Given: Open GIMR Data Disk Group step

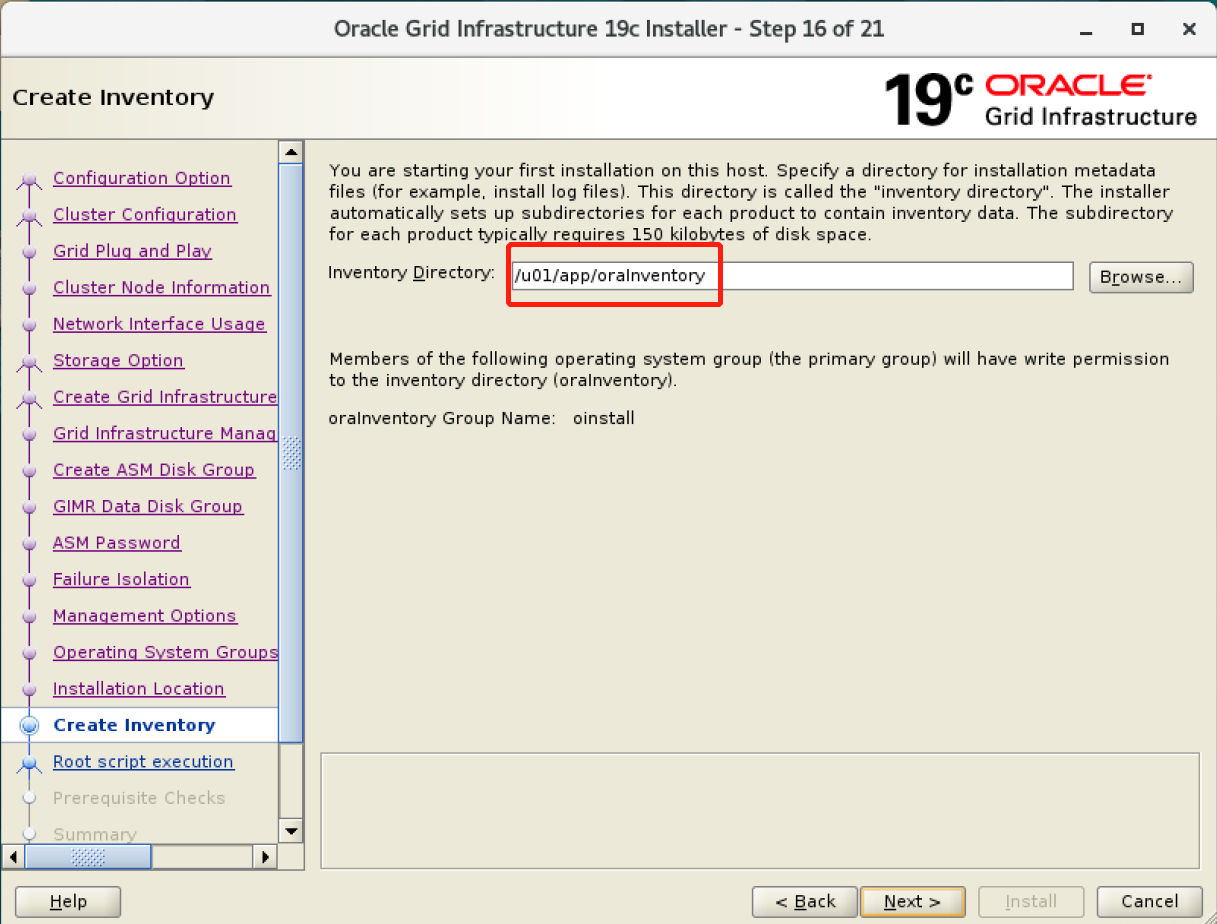Looking at the screenshot, I should pyautogui.click(x=148, y=507).
